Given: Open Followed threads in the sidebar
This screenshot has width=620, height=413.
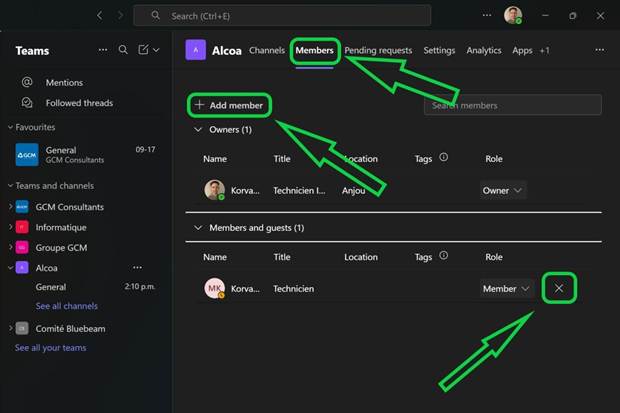Looking at the screenshot, I should [79, 103].
